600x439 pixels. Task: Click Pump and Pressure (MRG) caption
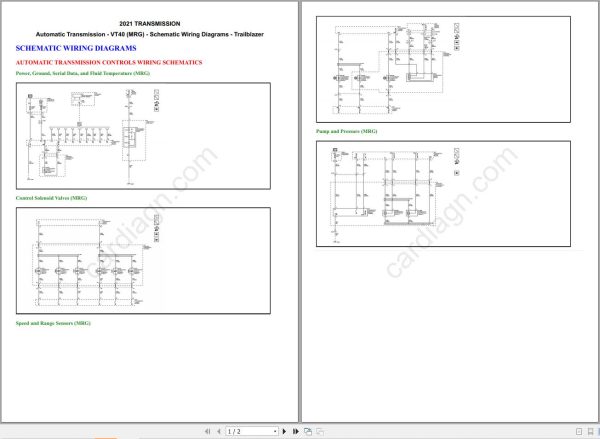(346, 131)
